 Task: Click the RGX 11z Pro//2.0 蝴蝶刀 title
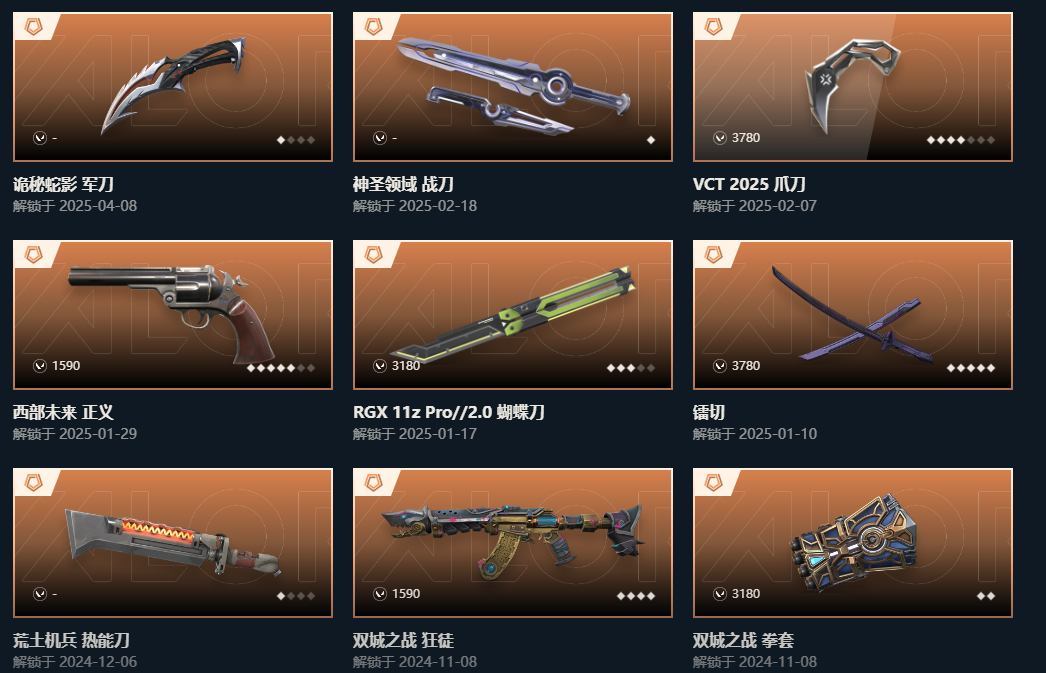(x=448, y=412)
